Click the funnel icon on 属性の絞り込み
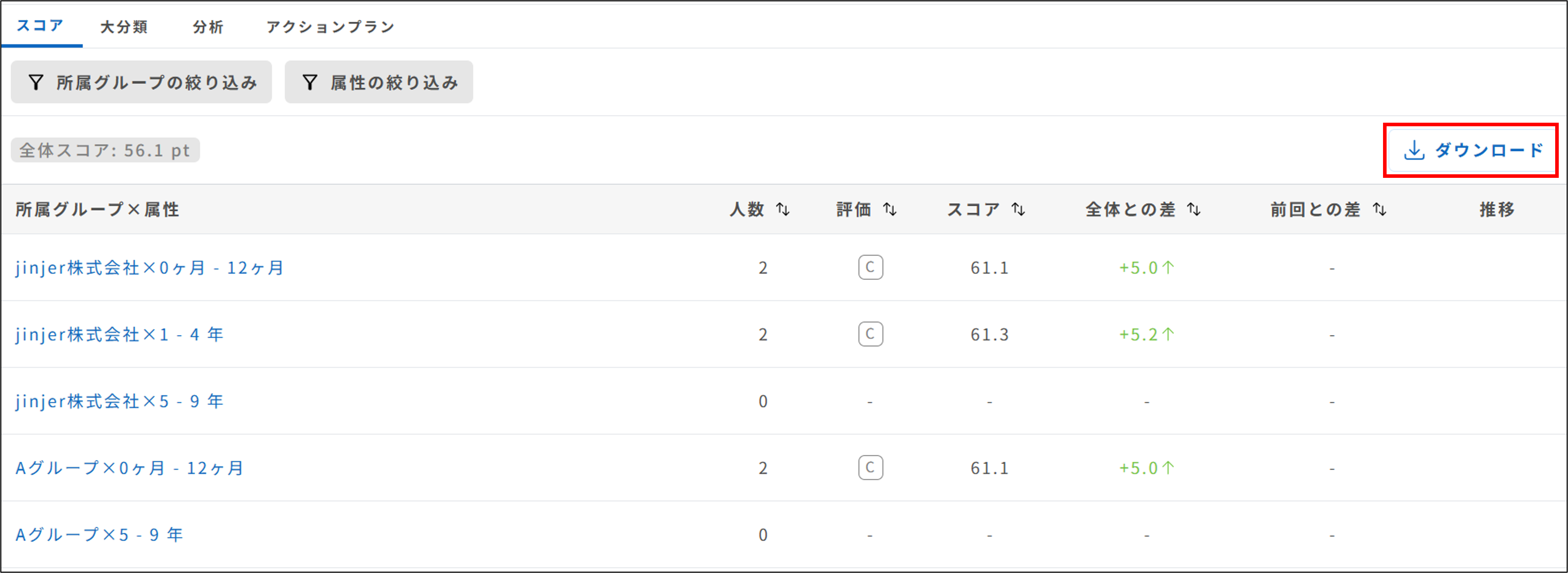This screenshot has width=1568, height=573. [x=311, y=81]
